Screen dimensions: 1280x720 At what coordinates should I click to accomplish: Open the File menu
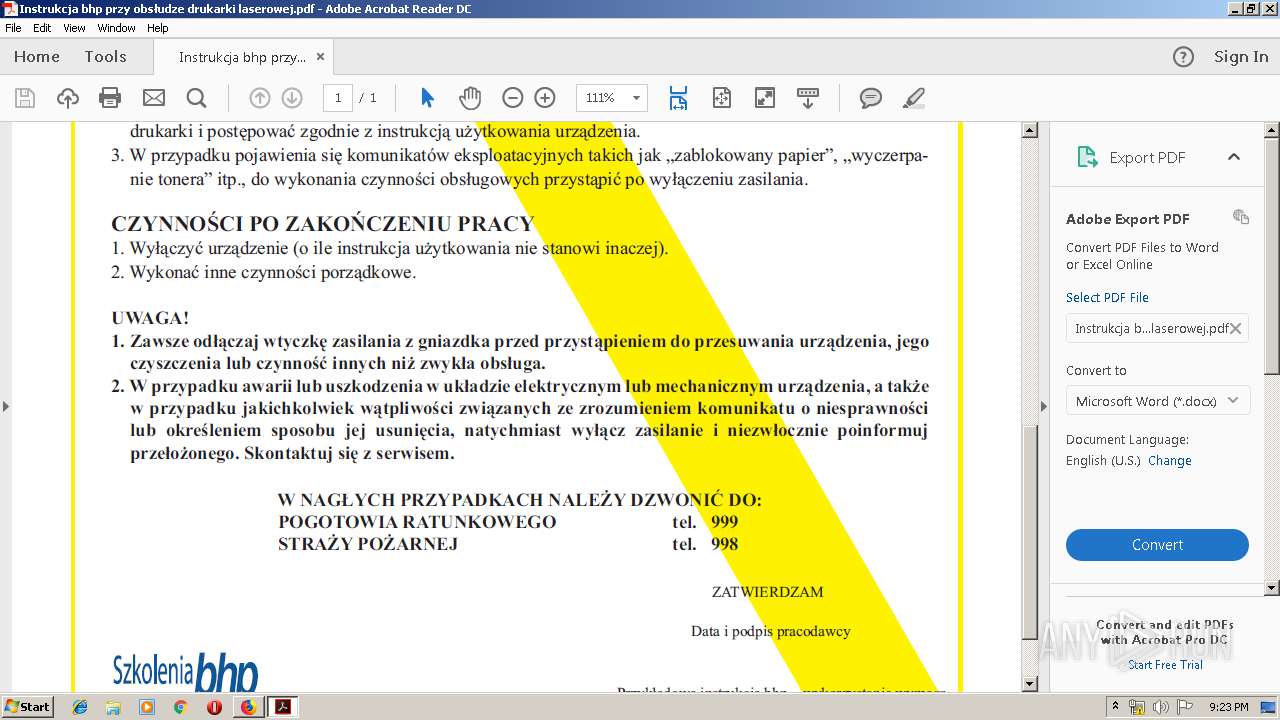tap(13, 28)
